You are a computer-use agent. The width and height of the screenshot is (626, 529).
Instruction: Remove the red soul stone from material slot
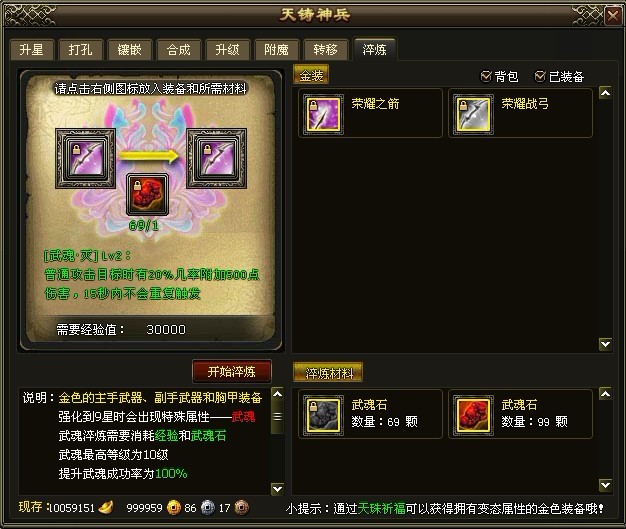pos(147,194)
